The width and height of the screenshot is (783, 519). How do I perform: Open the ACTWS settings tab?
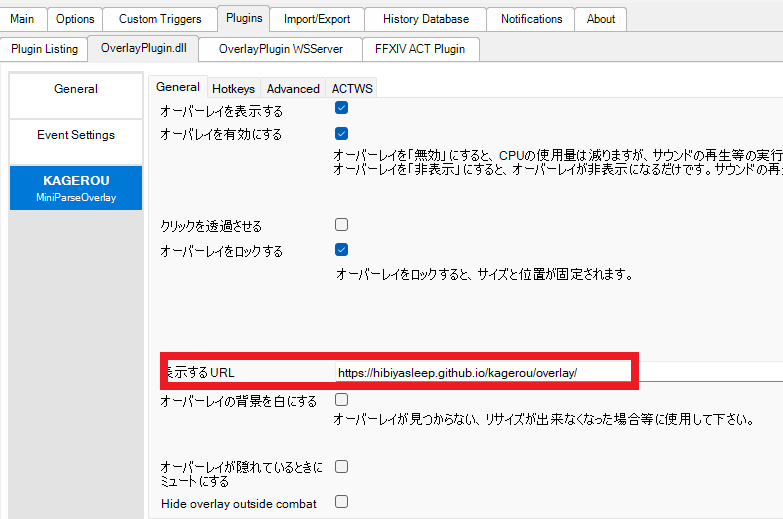352,89
